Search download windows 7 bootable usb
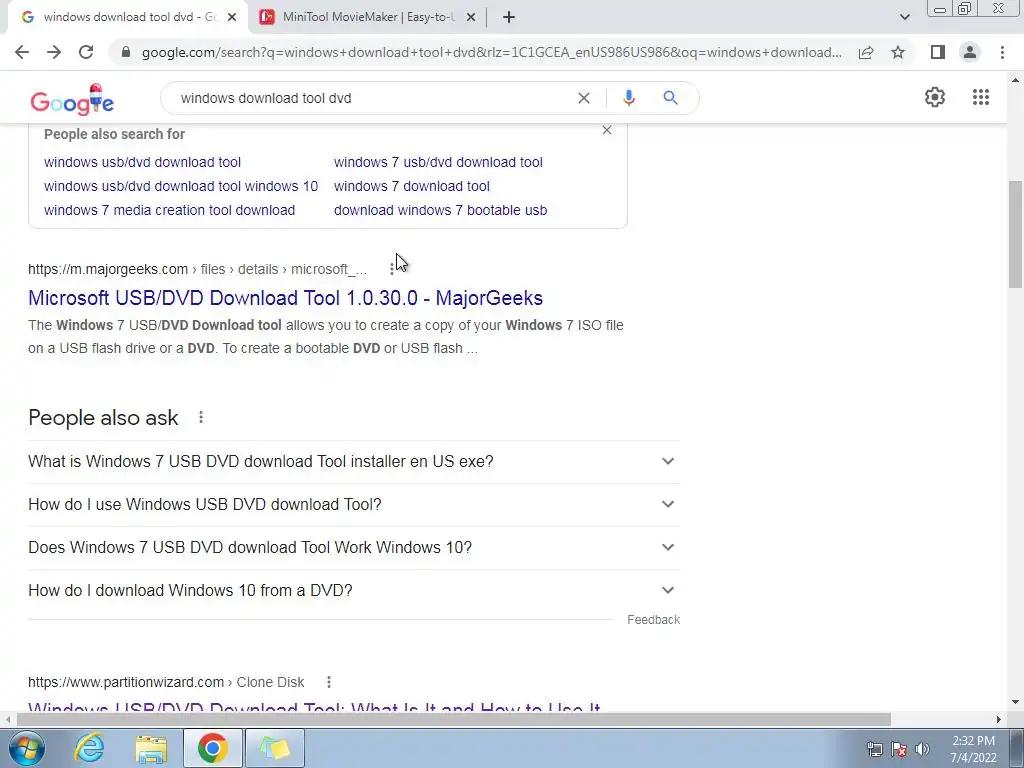The height and width of the screenshot is (768, 1024). coord(440,210)
